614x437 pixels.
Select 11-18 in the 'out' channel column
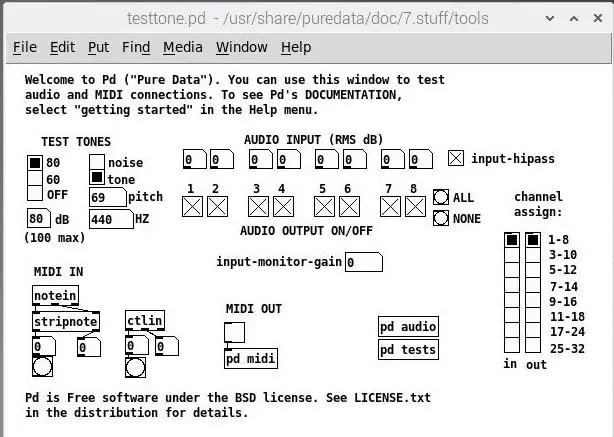(533, 315)
